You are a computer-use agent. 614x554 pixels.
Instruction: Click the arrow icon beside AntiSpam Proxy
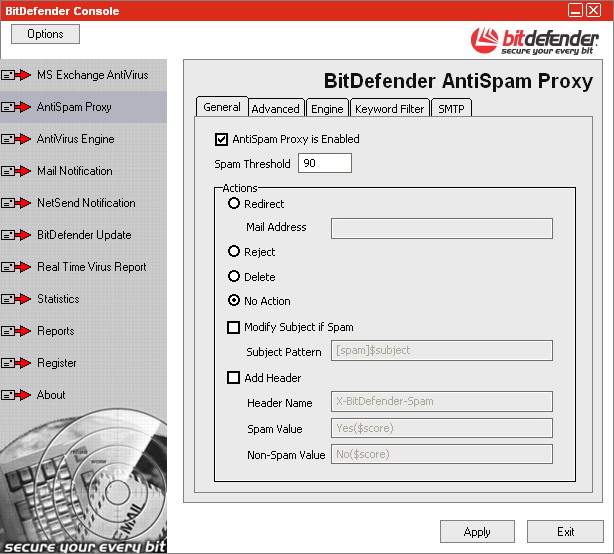[x=16, y=106]
